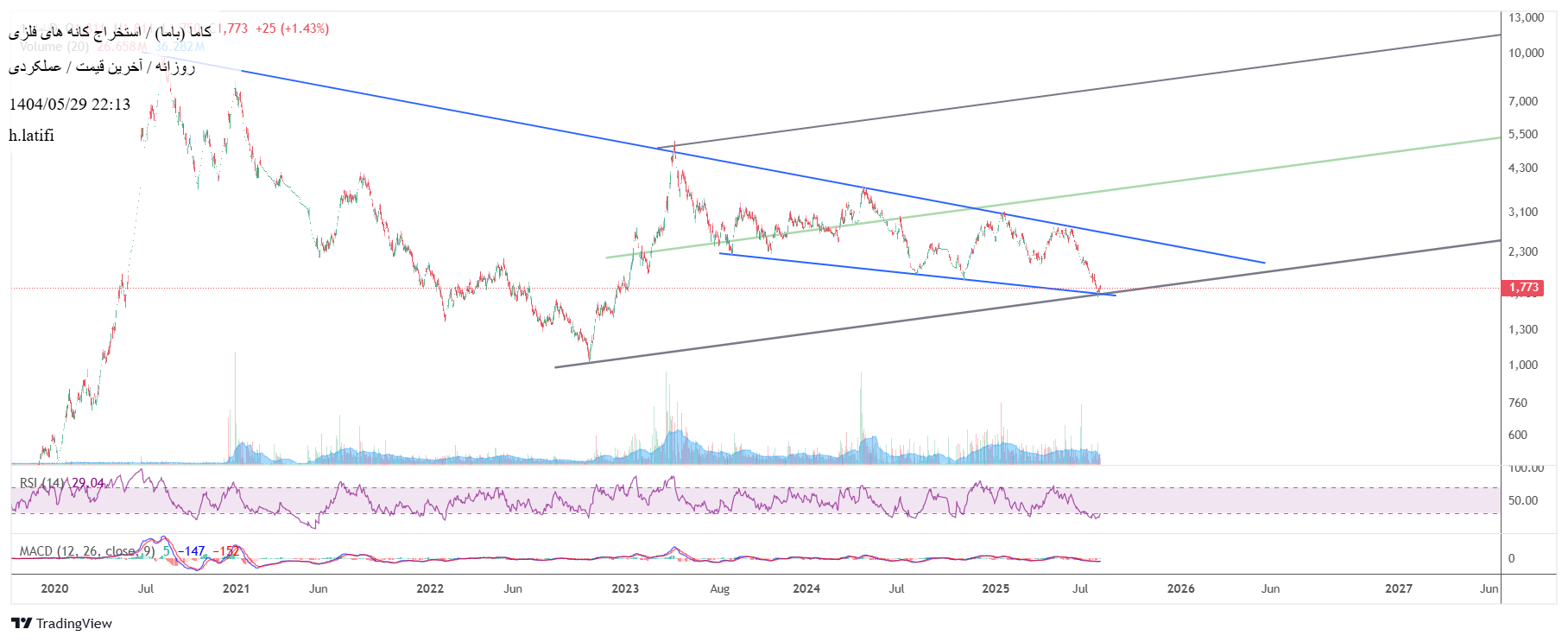Click the 2026 time axis label
Viewport: 1568px width, 642px height.
[1181, 588]
